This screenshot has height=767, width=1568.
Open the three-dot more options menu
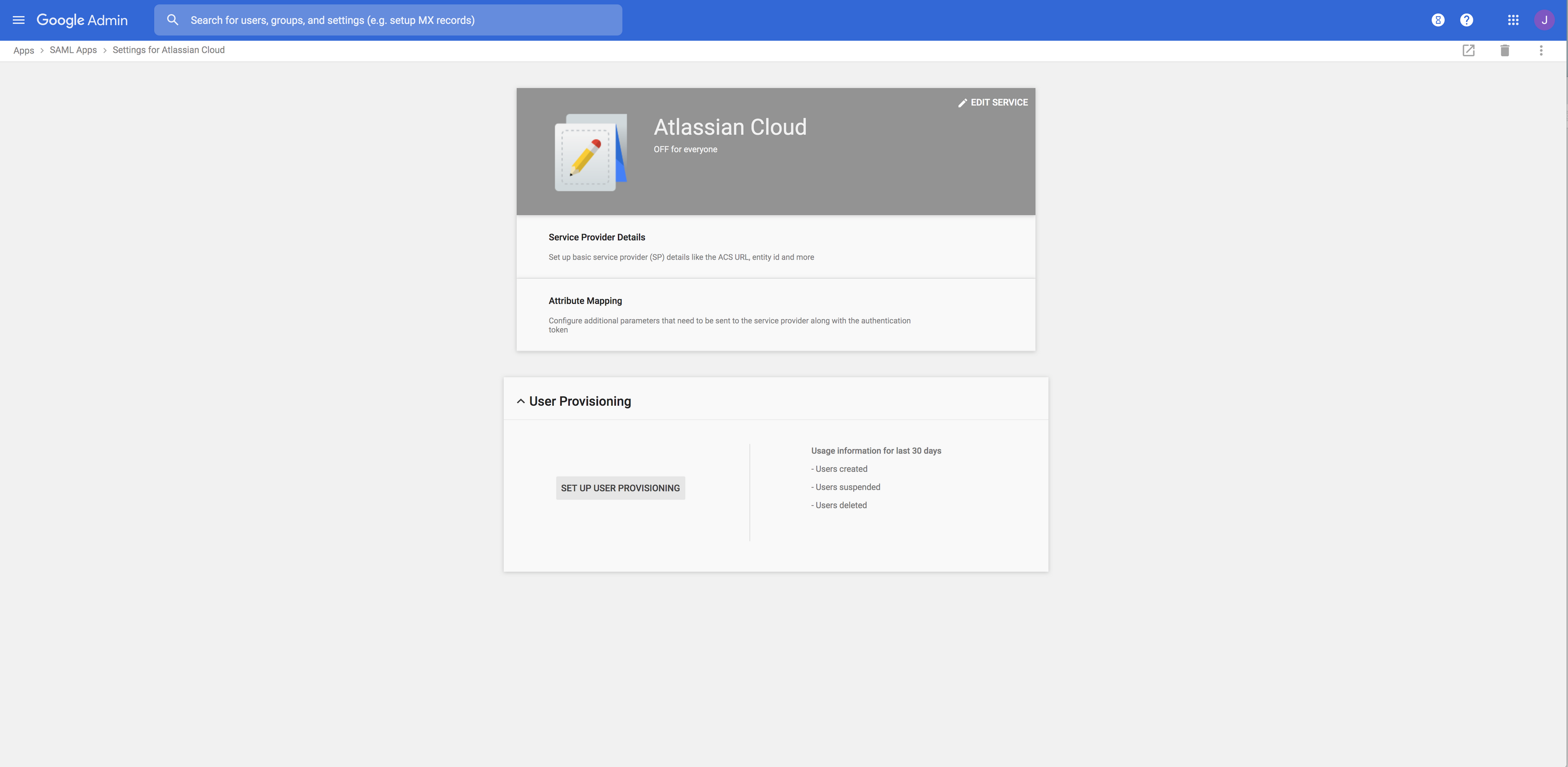(x=1541, y=51)
